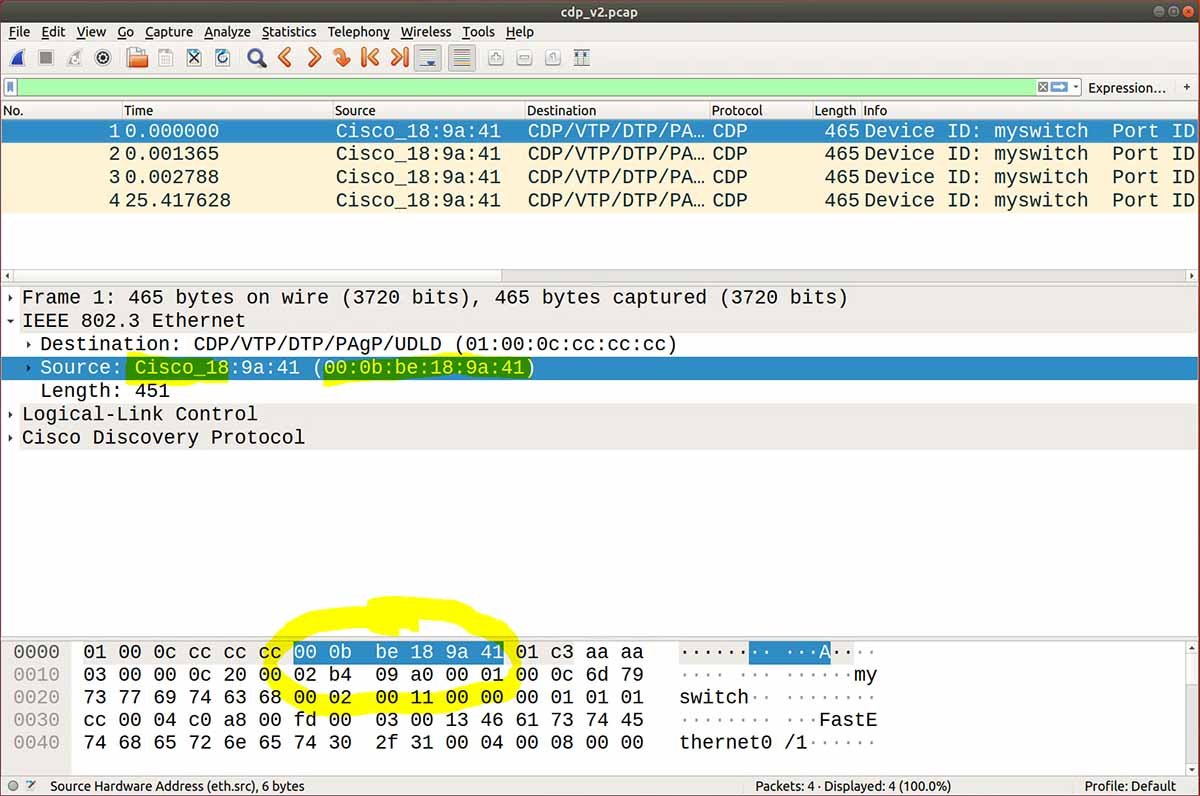Jump to the last packet
Image resolution: width=1200 pixels, height=796 pixels.
(x=397, y=57)
